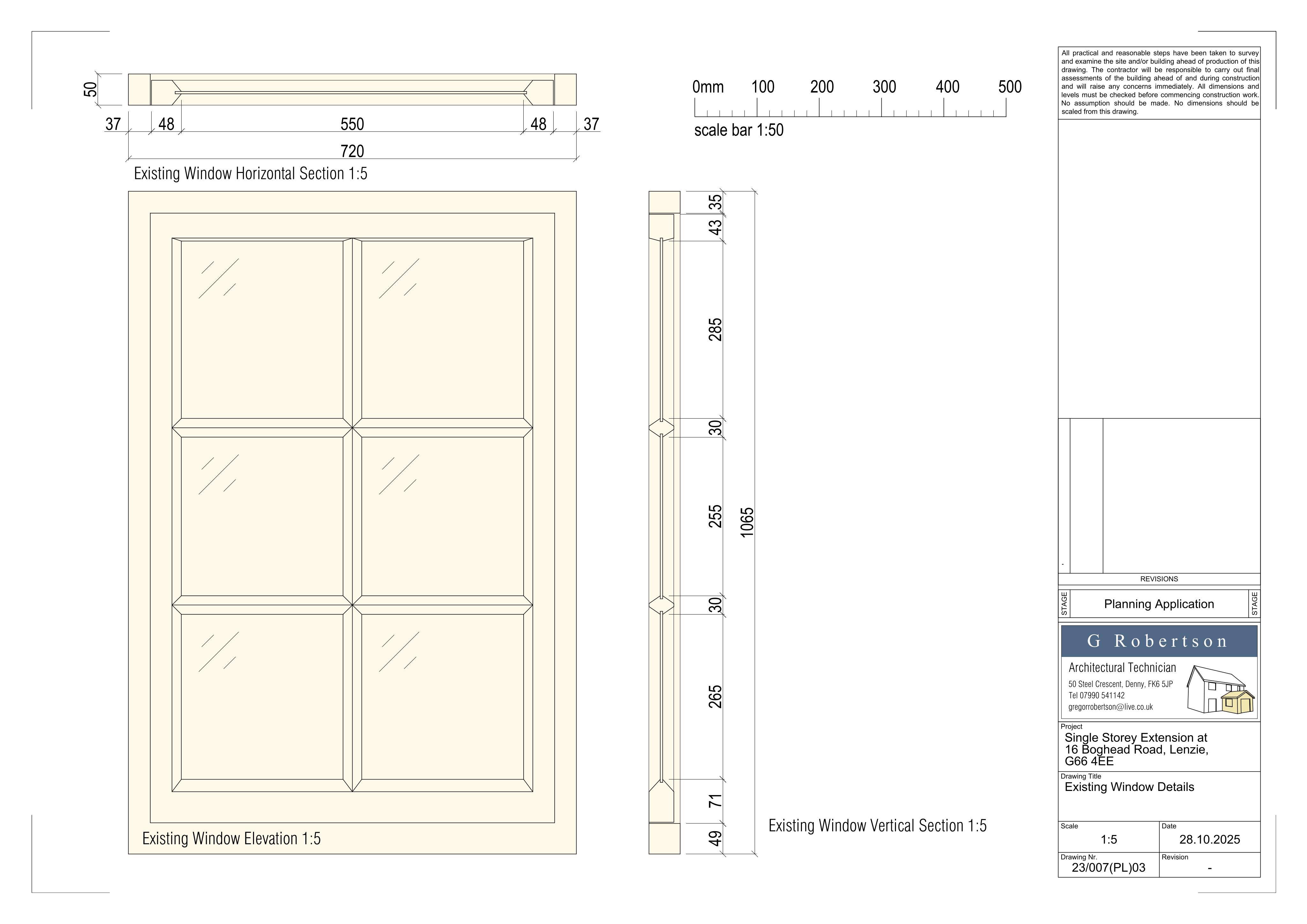Click the date value 28.10.2025

point(1209,840)
